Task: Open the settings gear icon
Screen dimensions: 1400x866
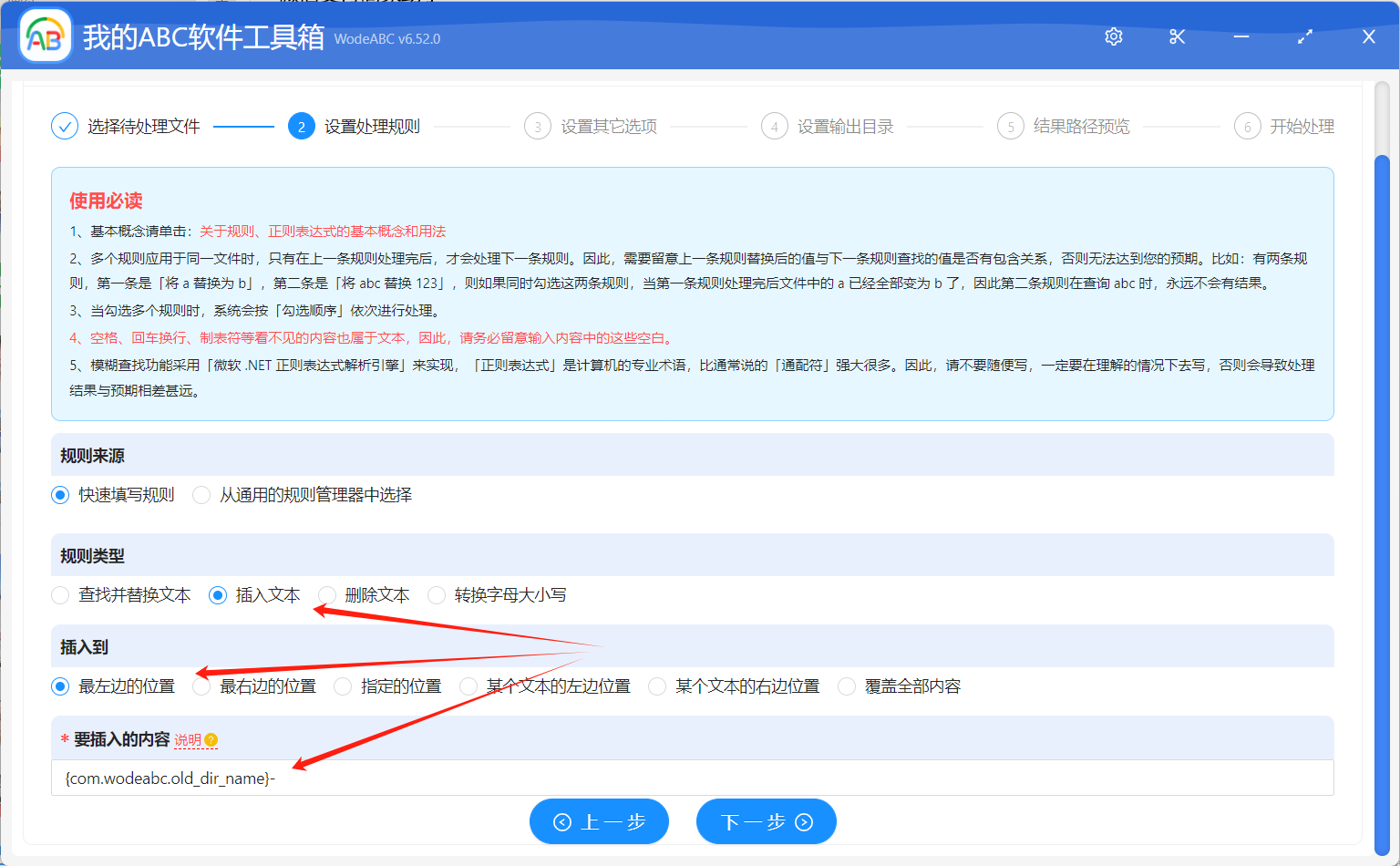Action: point(1113,36)
